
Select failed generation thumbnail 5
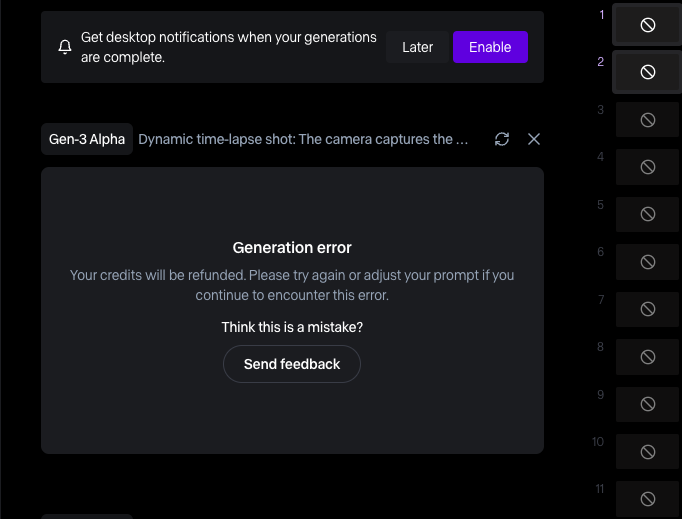pyautogui.click(x=647, y=214)
